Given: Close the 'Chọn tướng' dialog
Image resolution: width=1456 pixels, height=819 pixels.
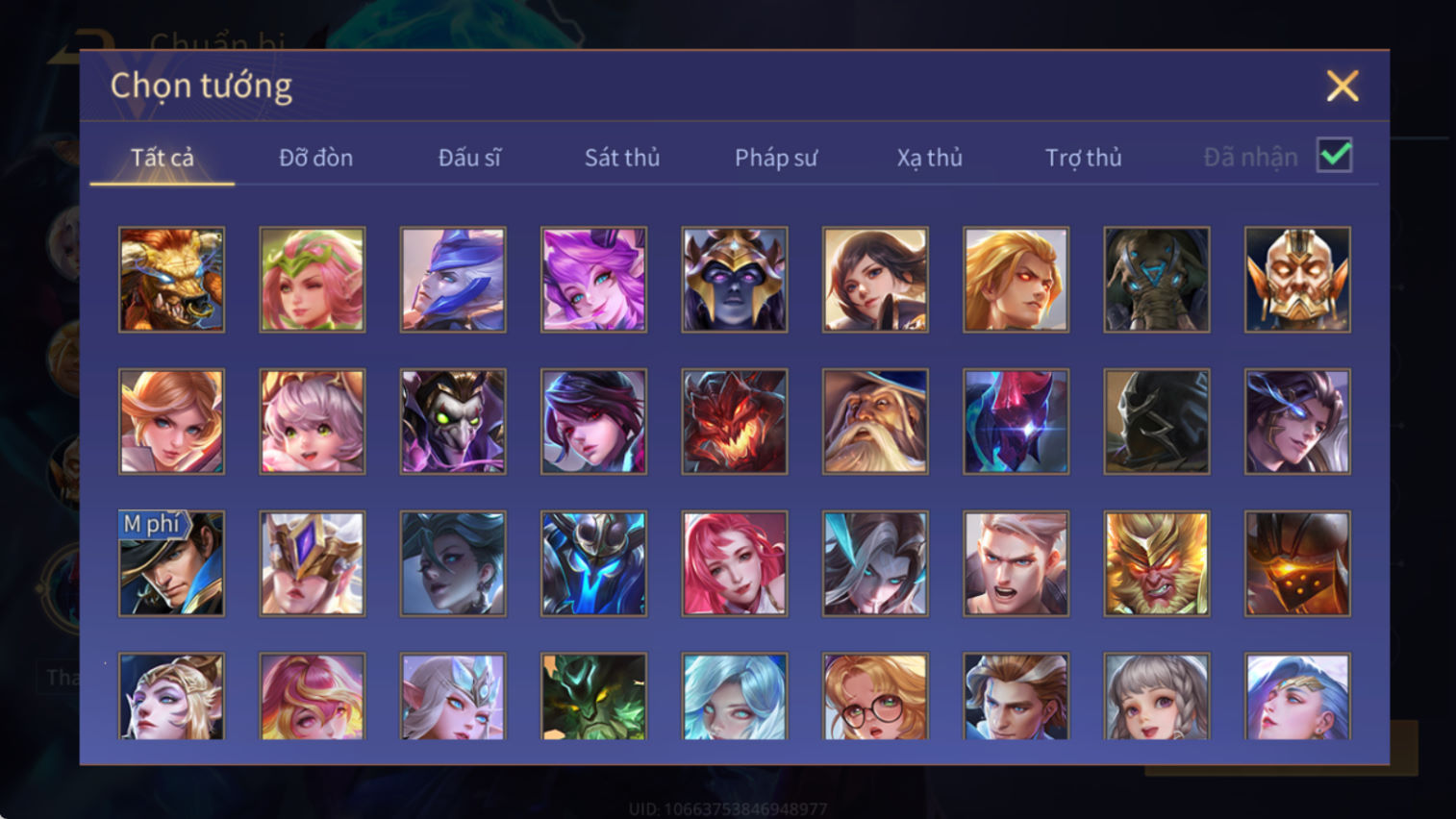Looking at the screenshot, I should tap(1342, 86).
